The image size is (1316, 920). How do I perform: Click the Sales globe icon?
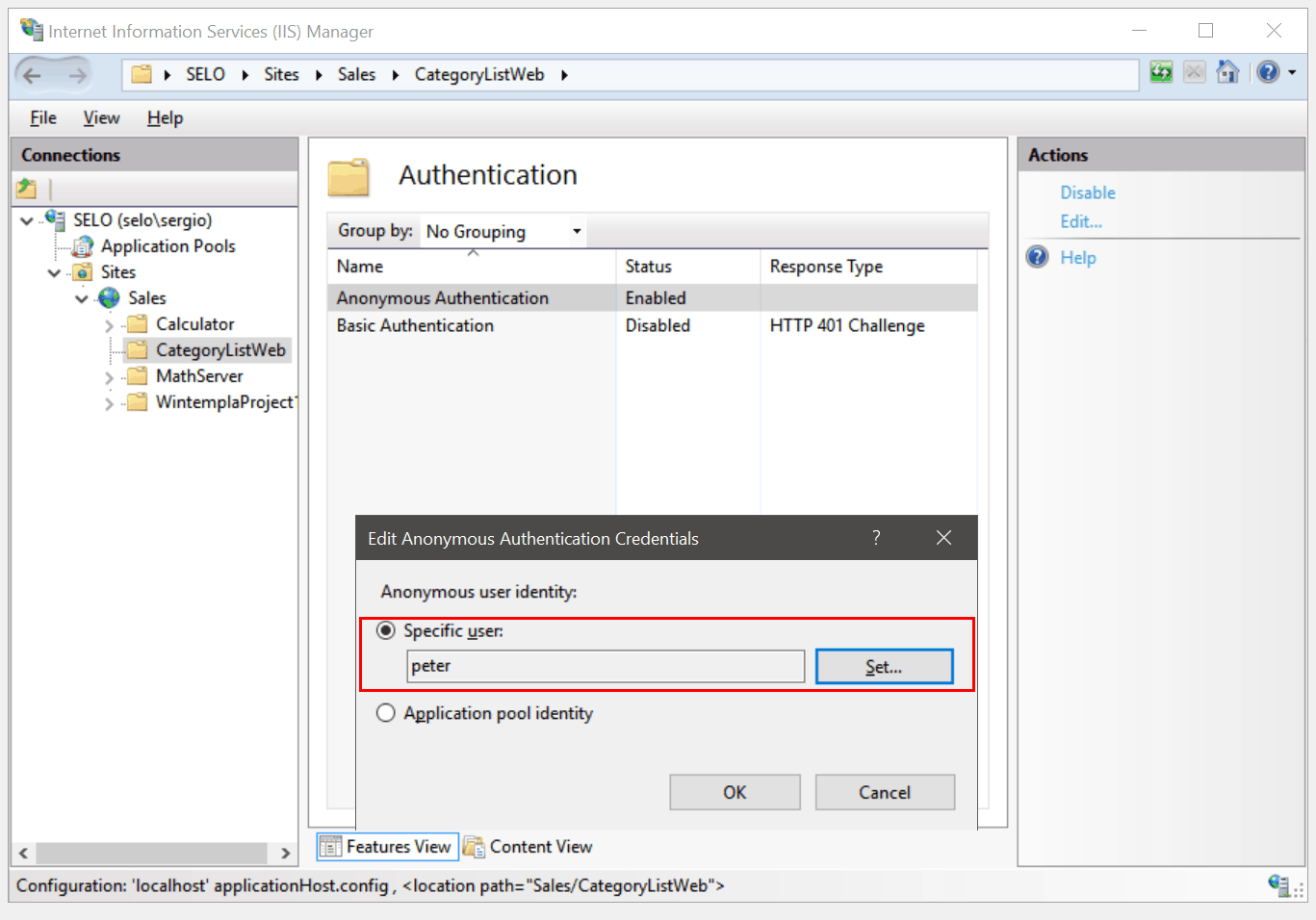110,298
